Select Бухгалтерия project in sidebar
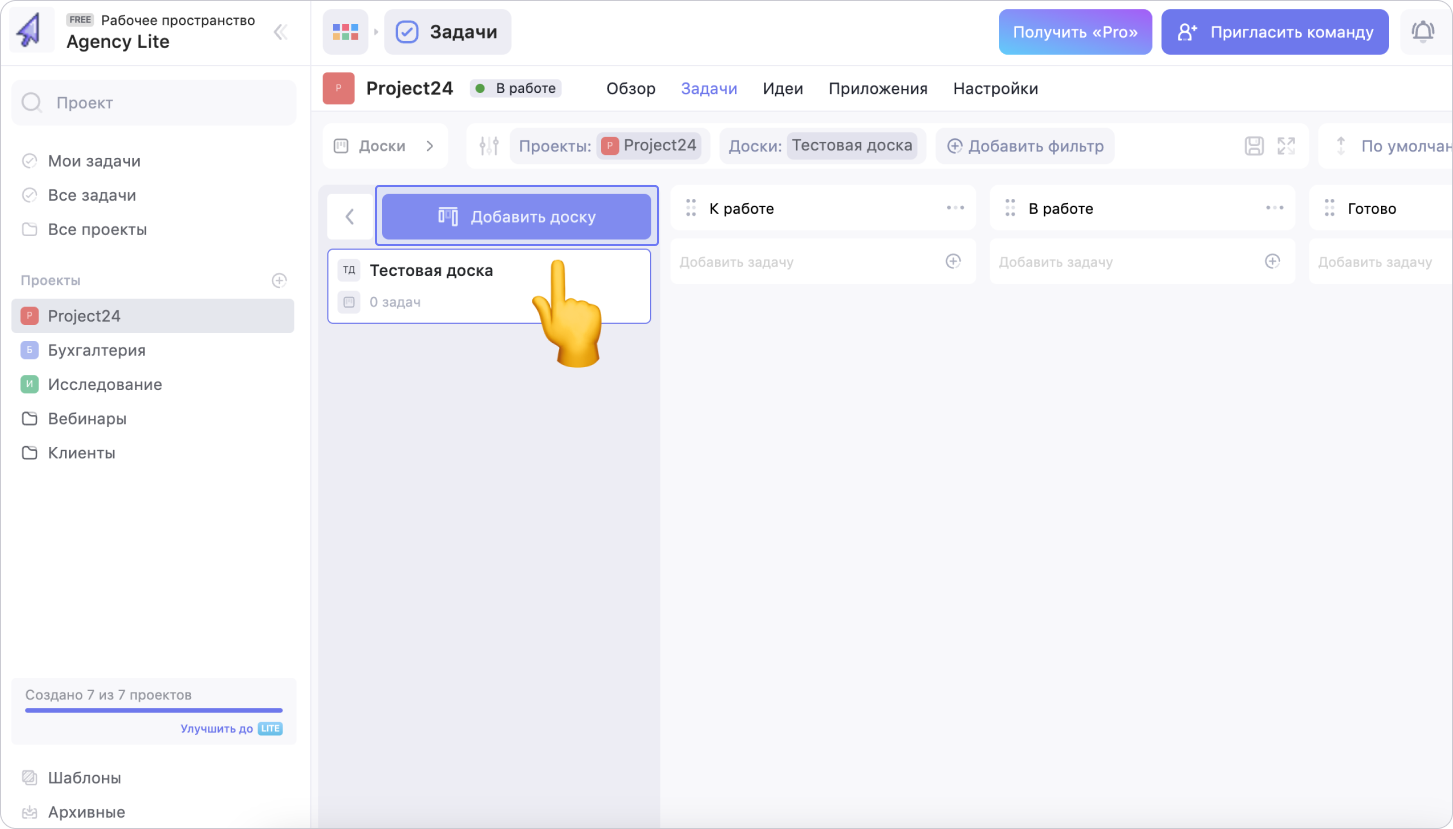Screen dimensions: 1453x829 96,350
